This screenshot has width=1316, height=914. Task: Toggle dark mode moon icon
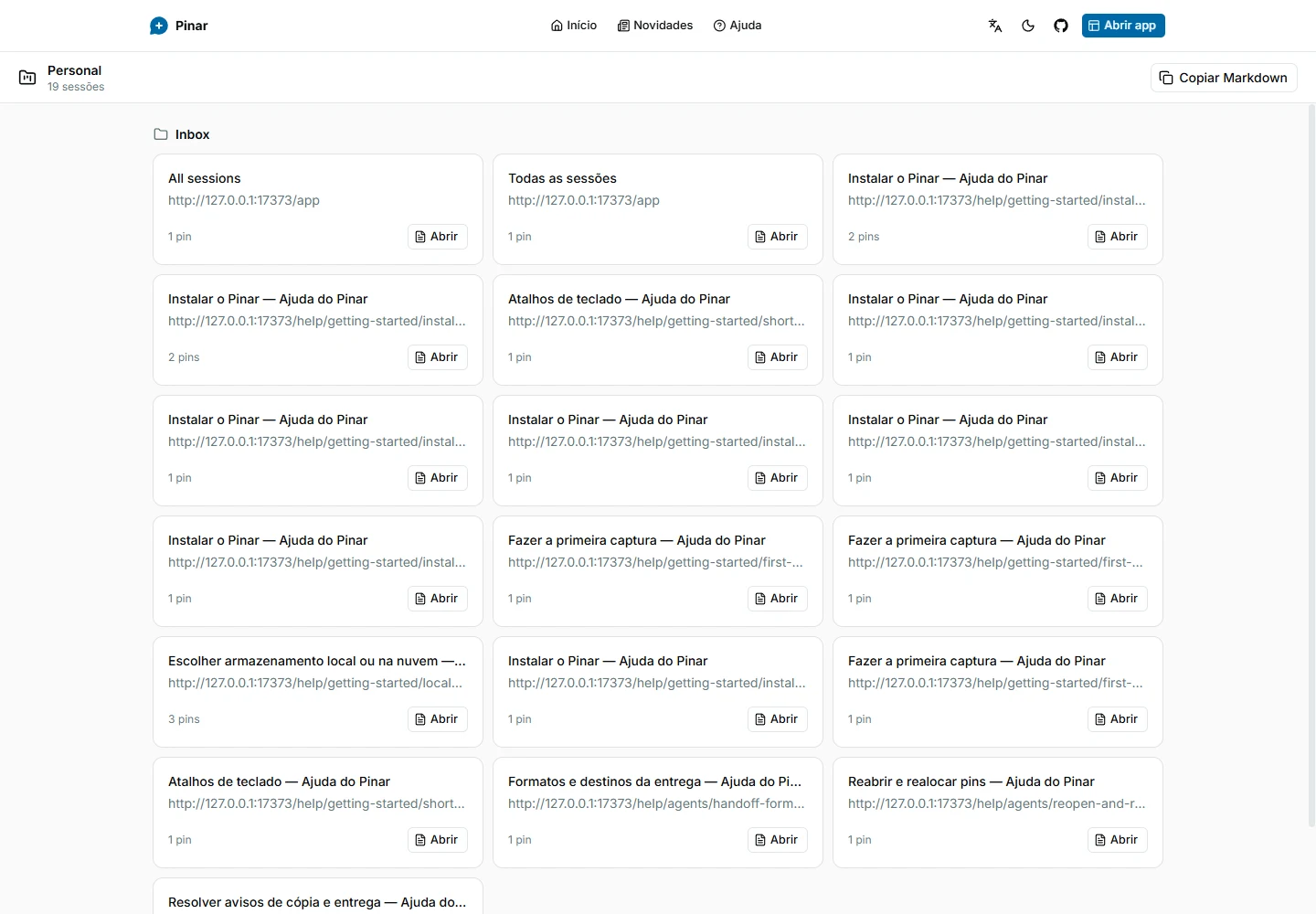(x=1028, y=26)
